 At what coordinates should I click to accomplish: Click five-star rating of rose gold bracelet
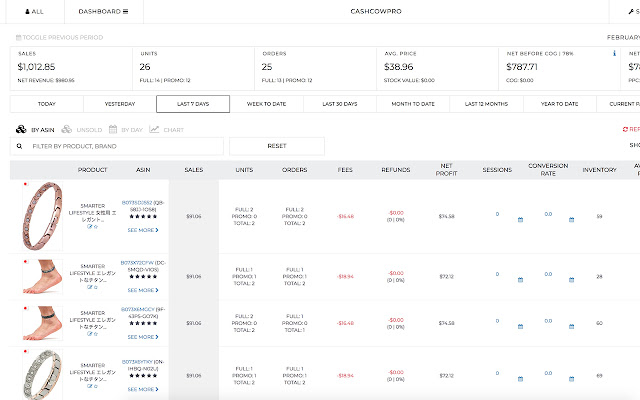pyautogui.click(x=143, y=216)
